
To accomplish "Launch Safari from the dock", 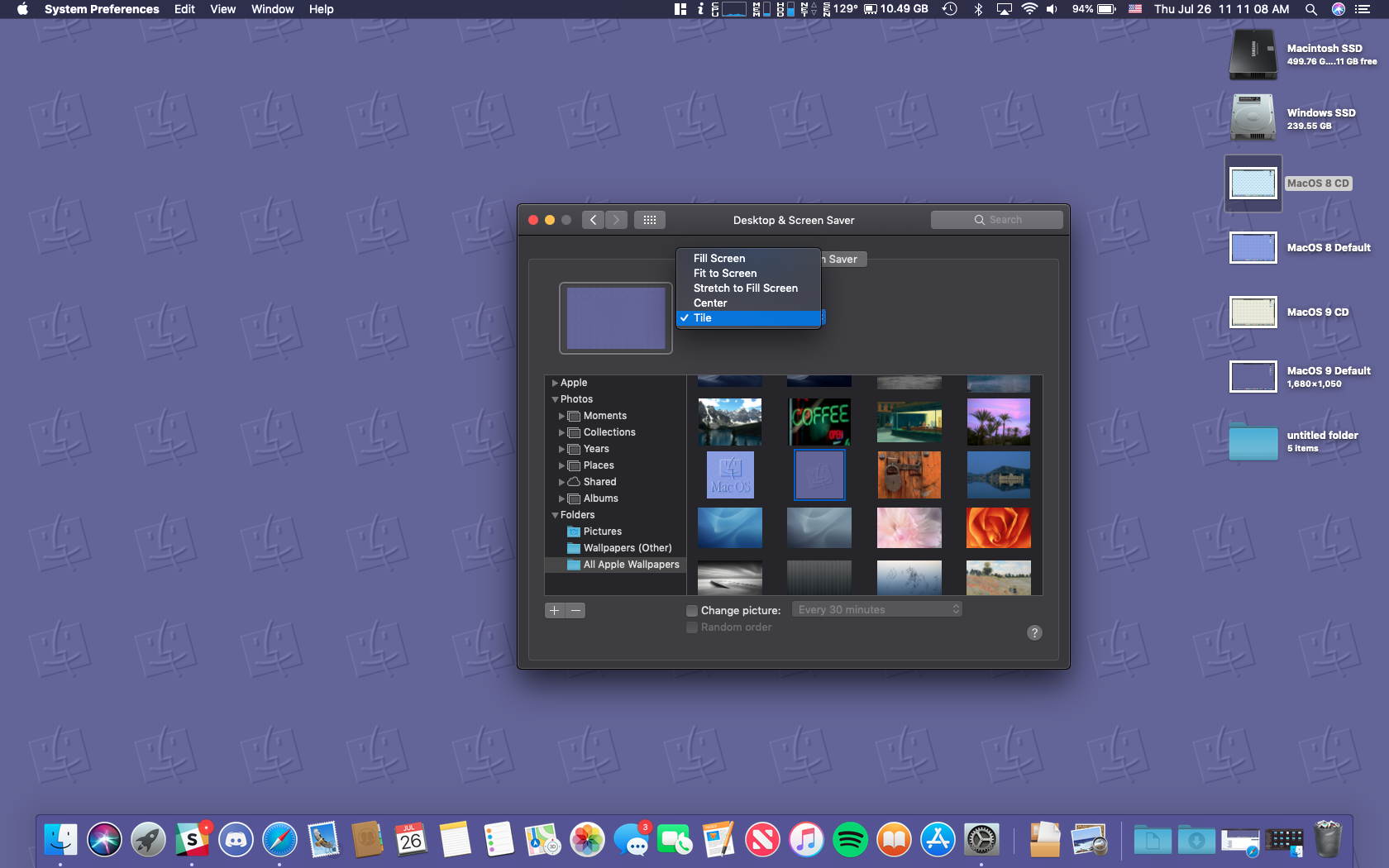I will tap(279, 841).
